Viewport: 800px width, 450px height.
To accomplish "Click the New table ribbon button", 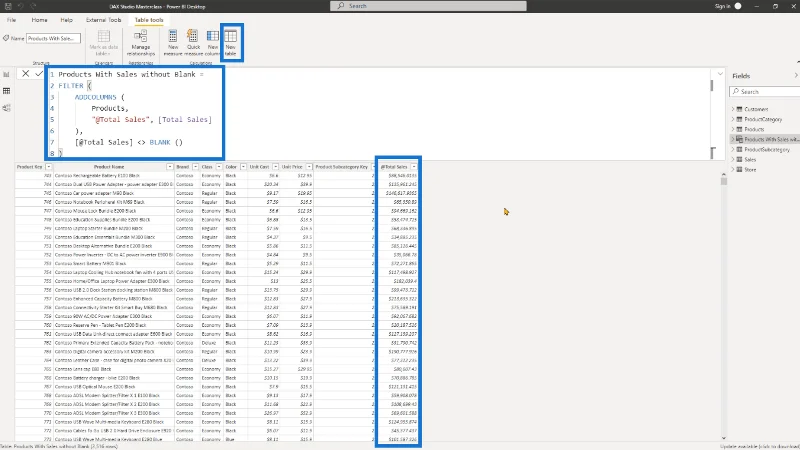I will (x=231, y=43).
